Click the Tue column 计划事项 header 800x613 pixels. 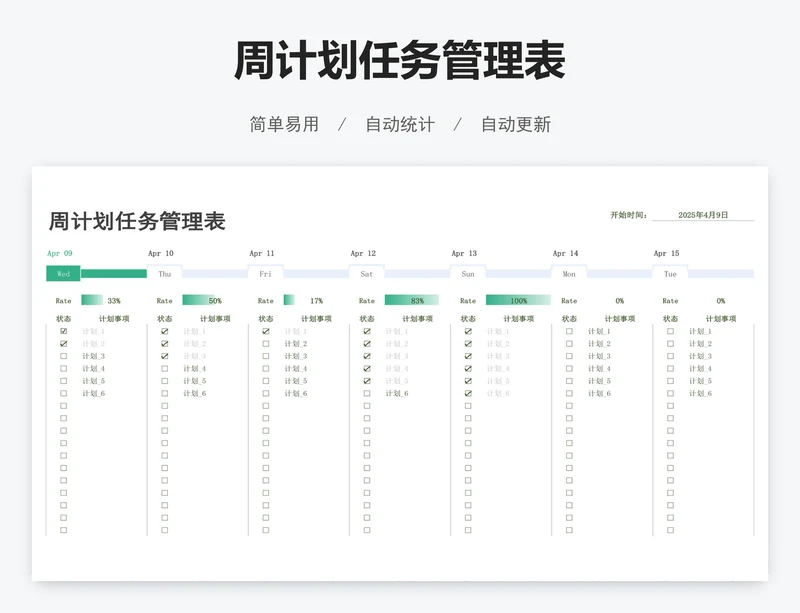pyautogui.click(x=721, y=318)
